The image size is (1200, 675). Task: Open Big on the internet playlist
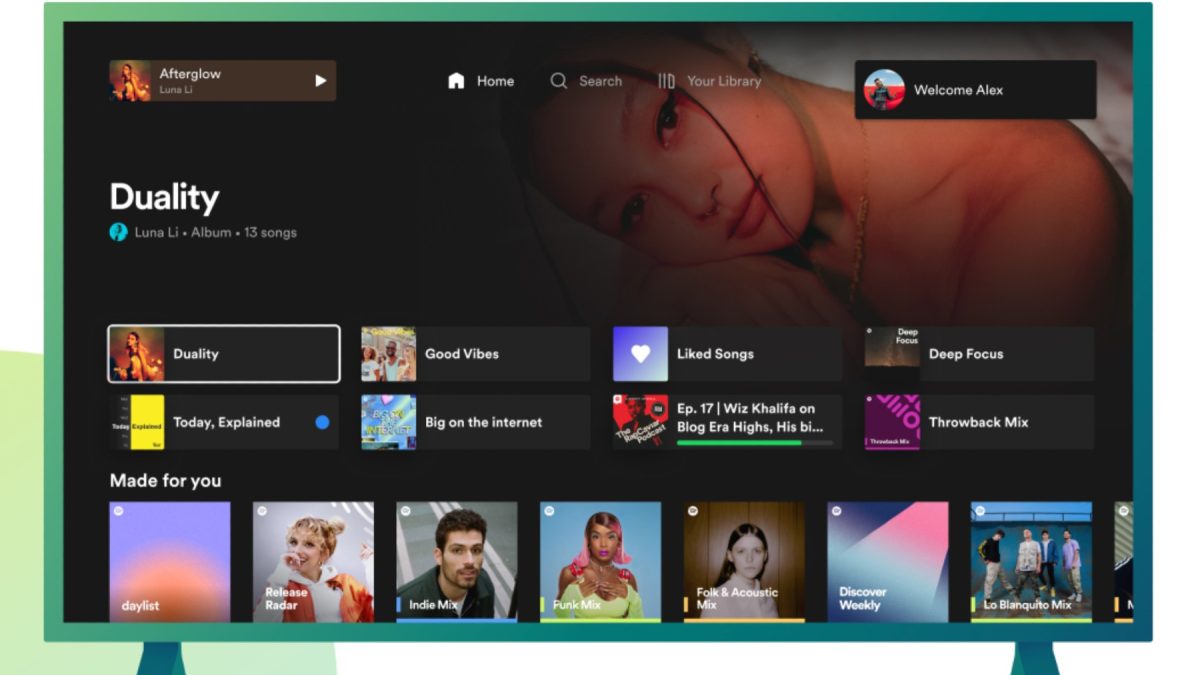[476, 422]
